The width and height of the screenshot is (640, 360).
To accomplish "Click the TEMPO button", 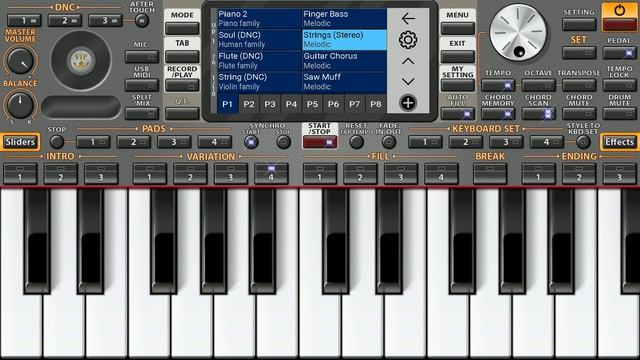I will pos(498,85).
